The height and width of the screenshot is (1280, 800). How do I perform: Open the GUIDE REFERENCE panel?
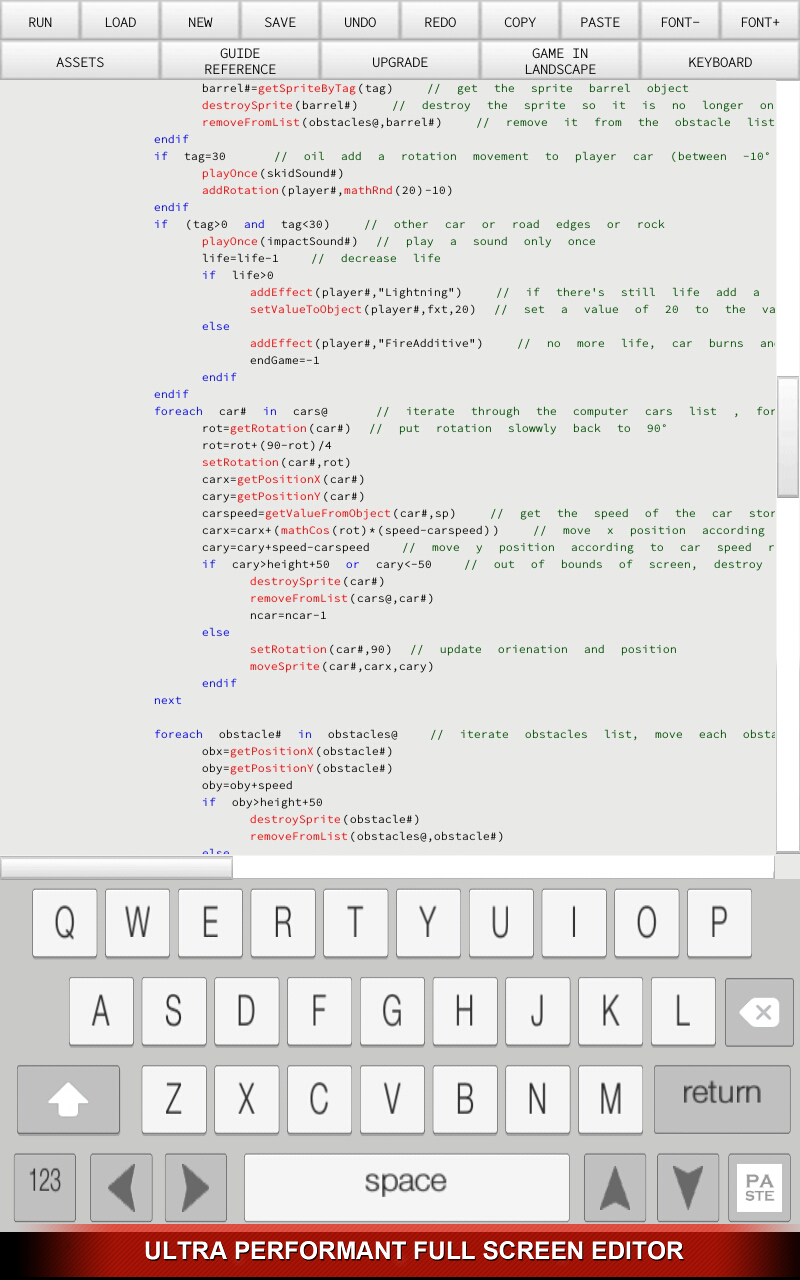(240, 61)
